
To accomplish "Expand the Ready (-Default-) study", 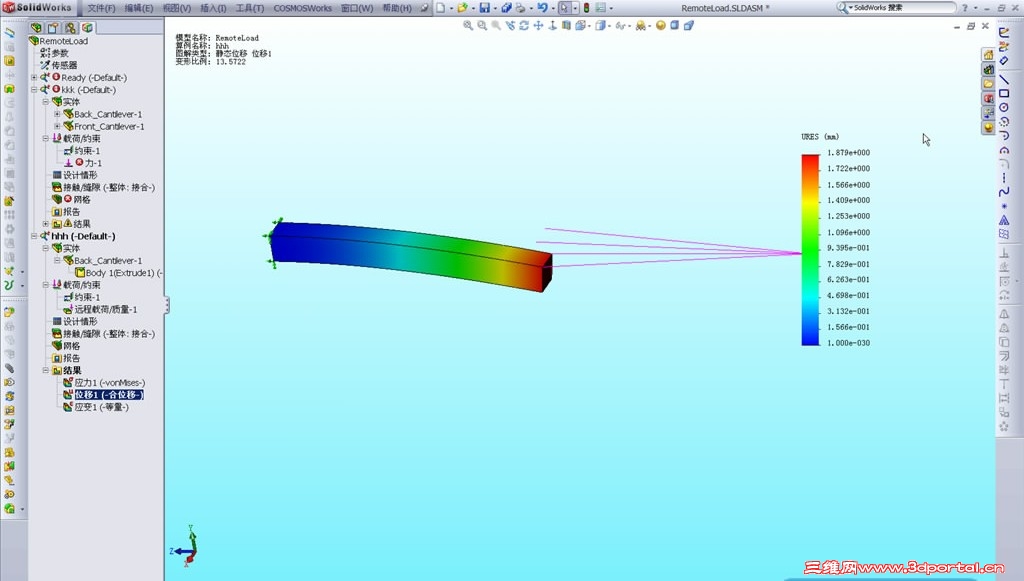I will [34, 77].
